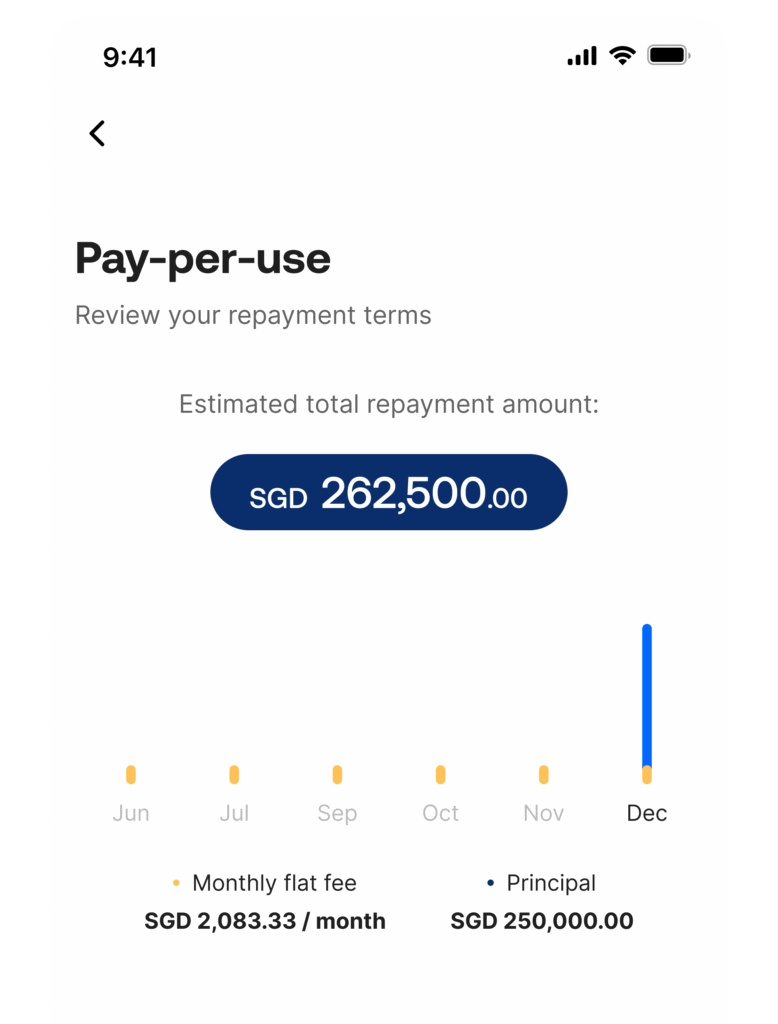778x1024 pixels.
Task: Select the Nov month label
Action: pyautogui.click(x=543, y=813)
